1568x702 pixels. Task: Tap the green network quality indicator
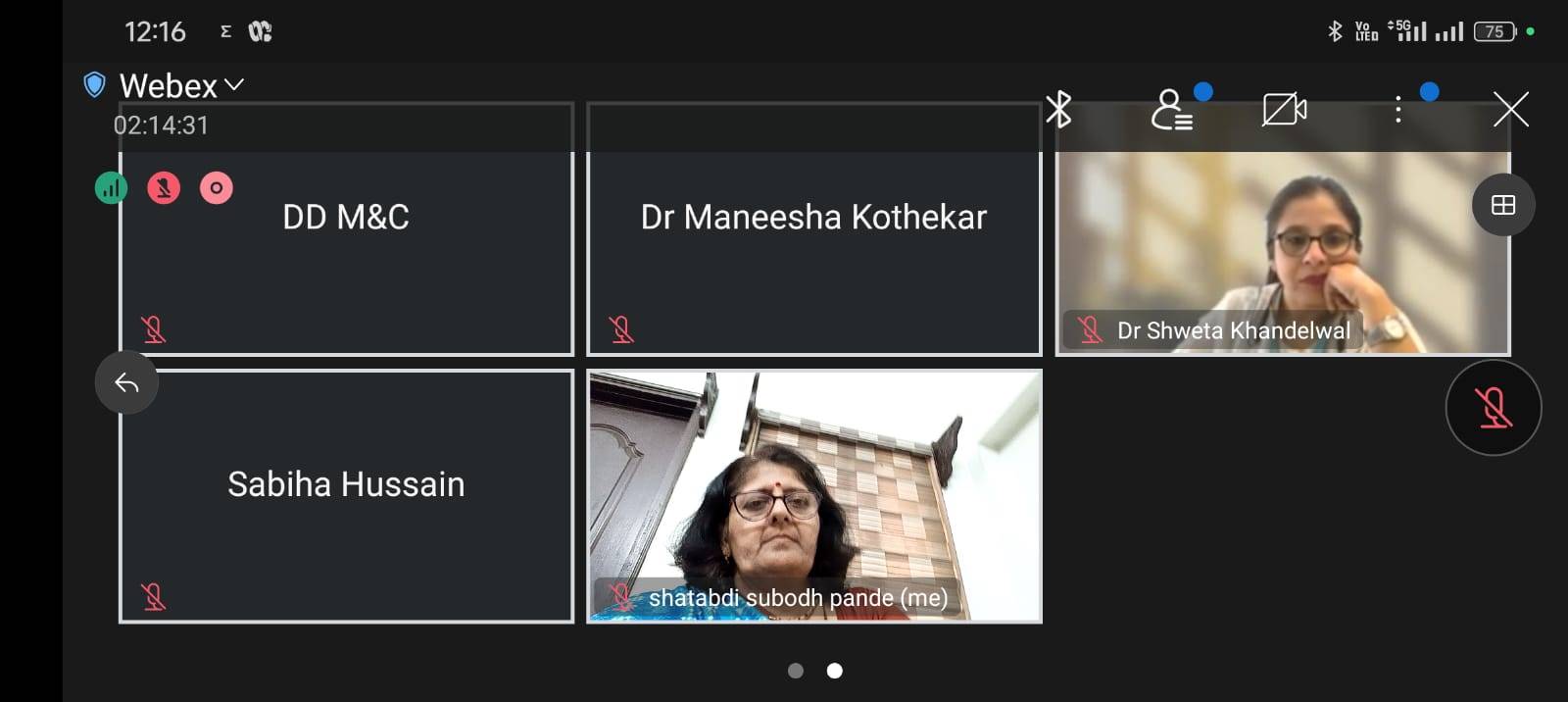111,187
